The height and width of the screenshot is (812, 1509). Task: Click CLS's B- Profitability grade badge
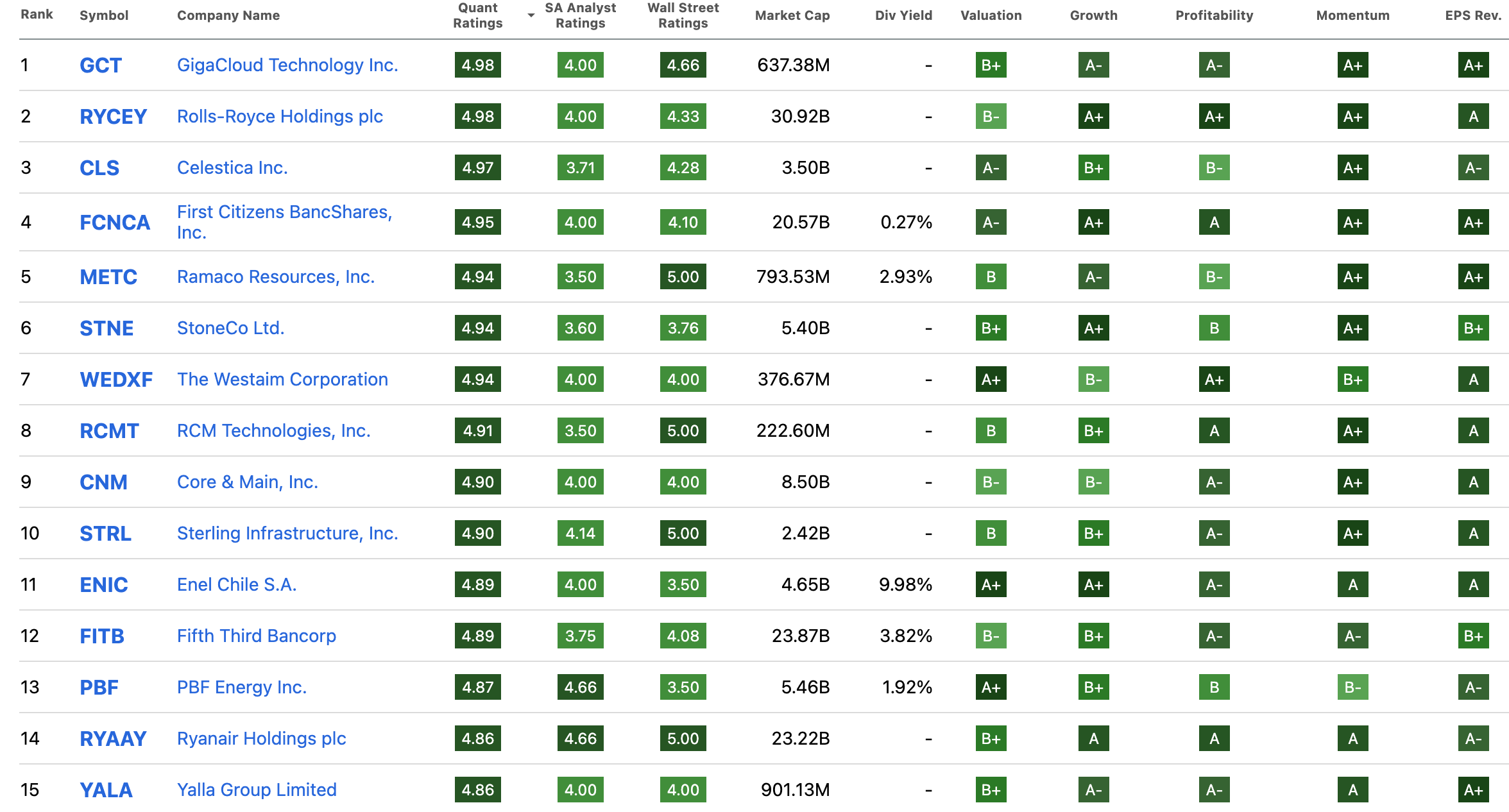point(1214,168)
